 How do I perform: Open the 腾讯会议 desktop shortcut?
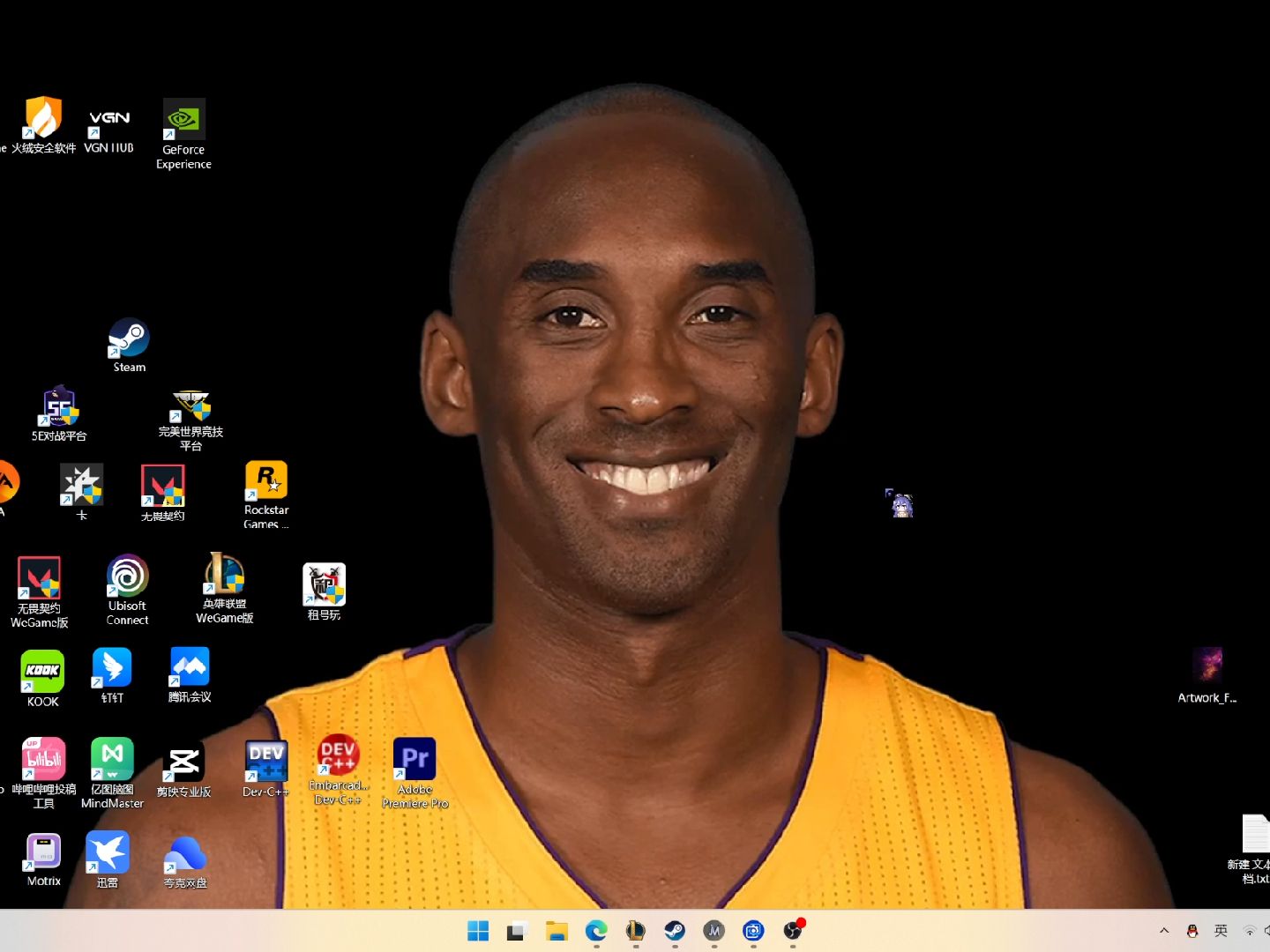point(190,675)
